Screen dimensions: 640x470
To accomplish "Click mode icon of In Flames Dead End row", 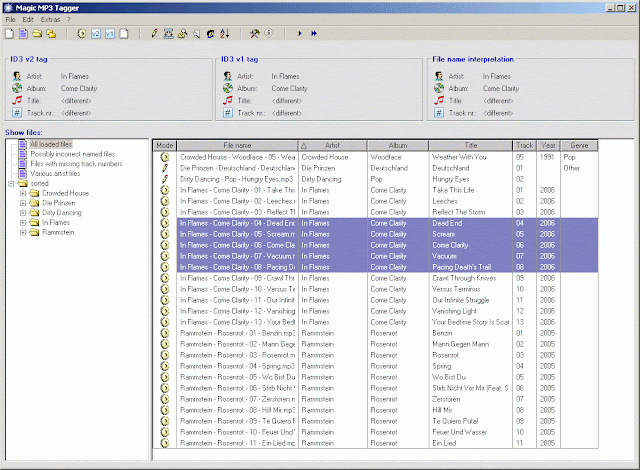I will click(165, 223).
